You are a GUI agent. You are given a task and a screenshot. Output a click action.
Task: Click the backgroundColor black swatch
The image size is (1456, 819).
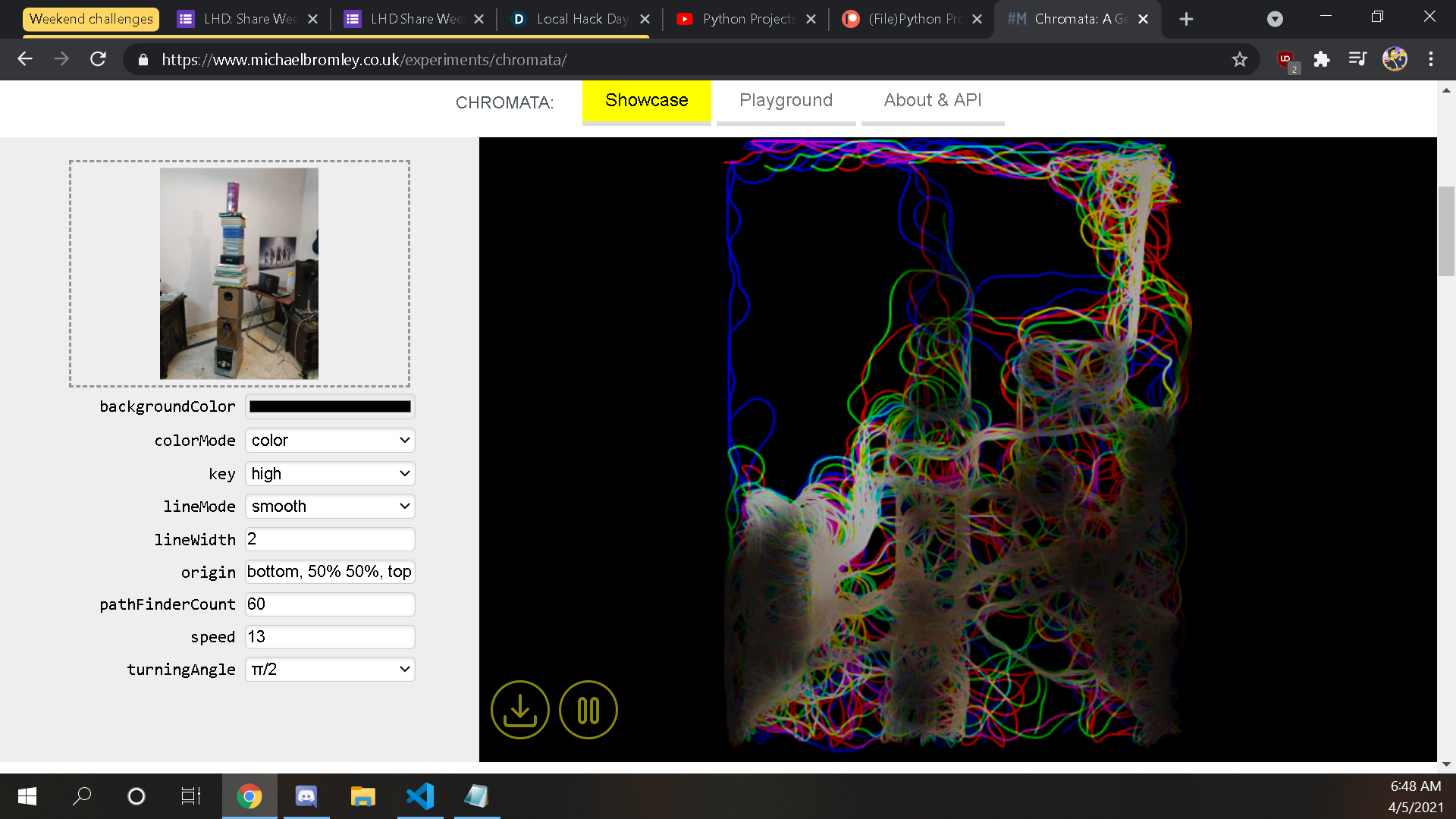[330, 407]
